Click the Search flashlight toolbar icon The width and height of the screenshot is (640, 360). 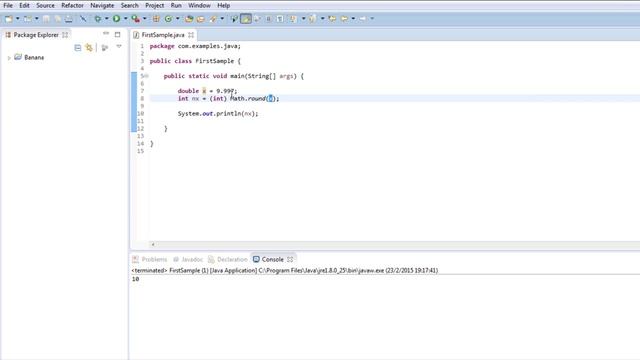click(213, 19)
